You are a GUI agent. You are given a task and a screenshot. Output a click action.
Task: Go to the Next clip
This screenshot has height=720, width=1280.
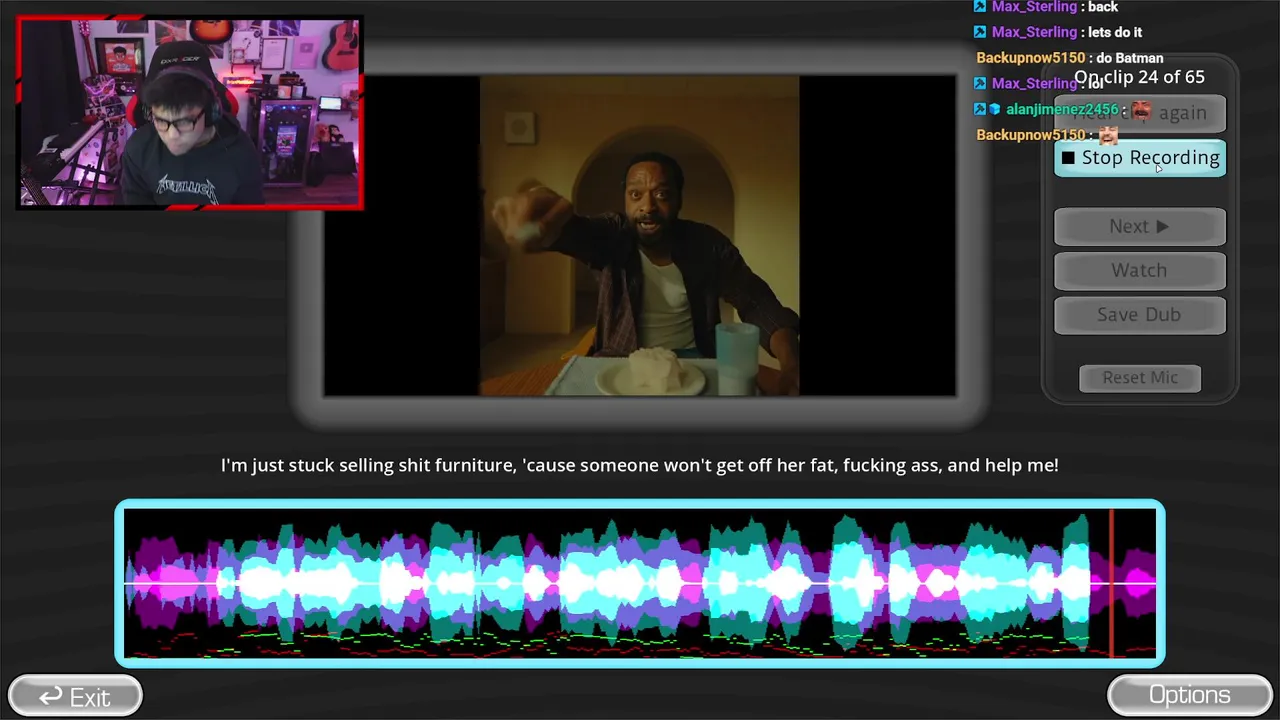[x=1140, y=227]
